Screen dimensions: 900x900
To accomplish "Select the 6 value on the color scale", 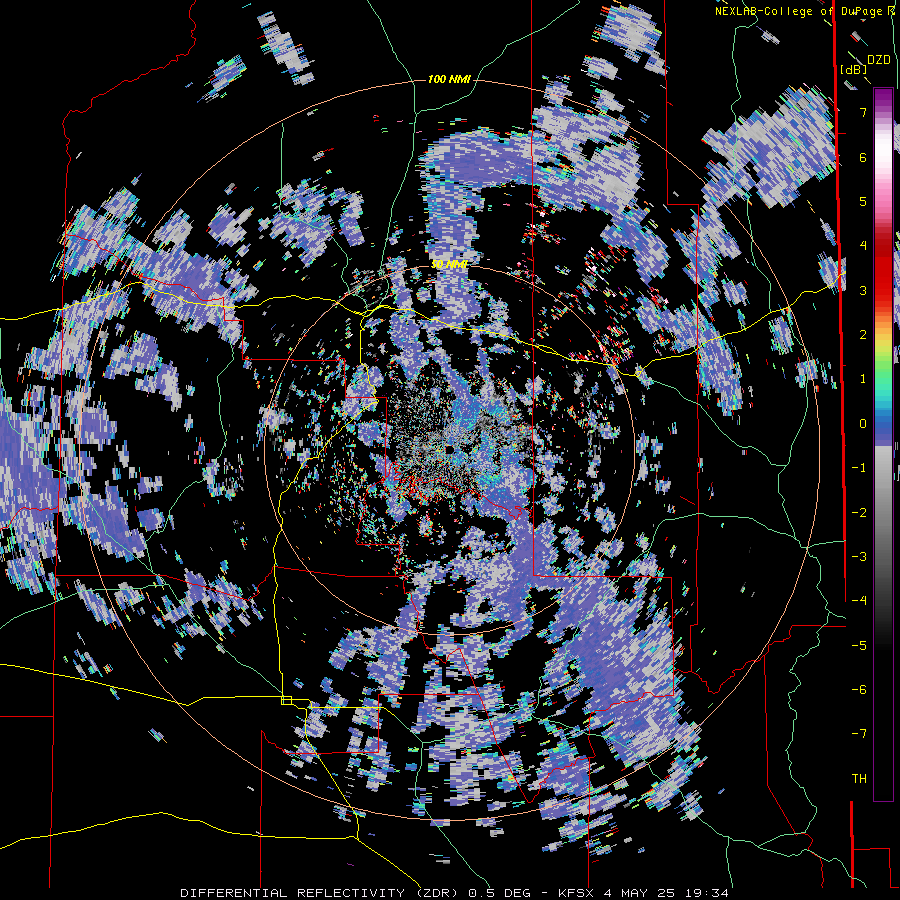I will pos(863,157).
